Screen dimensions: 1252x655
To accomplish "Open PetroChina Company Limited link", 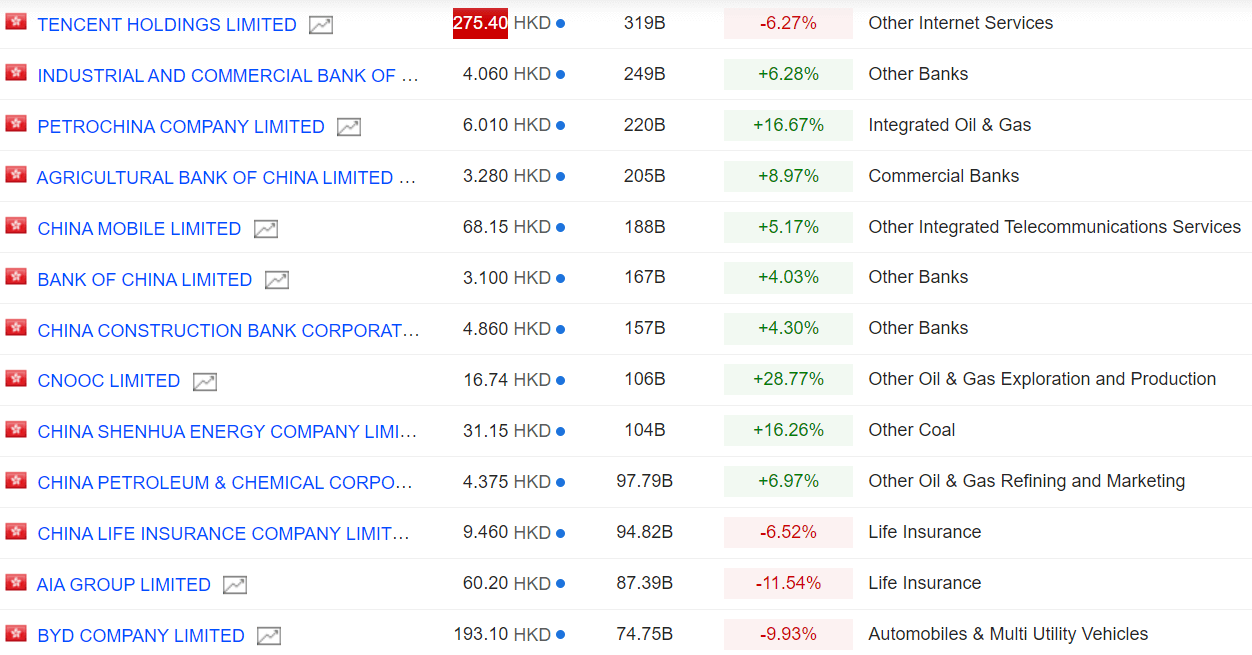I will (181, 127).
